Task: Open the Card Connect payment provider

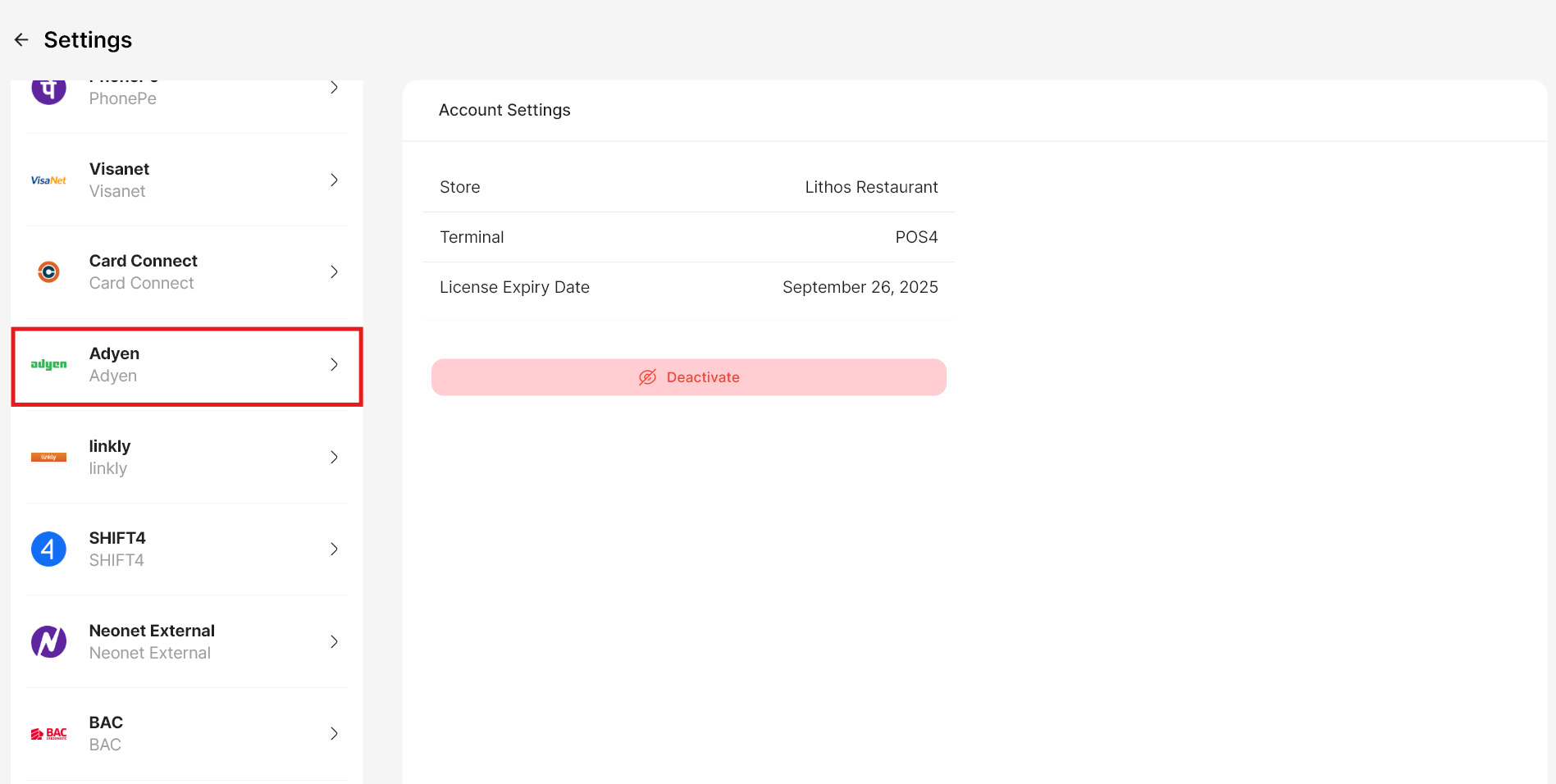Action: click(x=187, y=272)
